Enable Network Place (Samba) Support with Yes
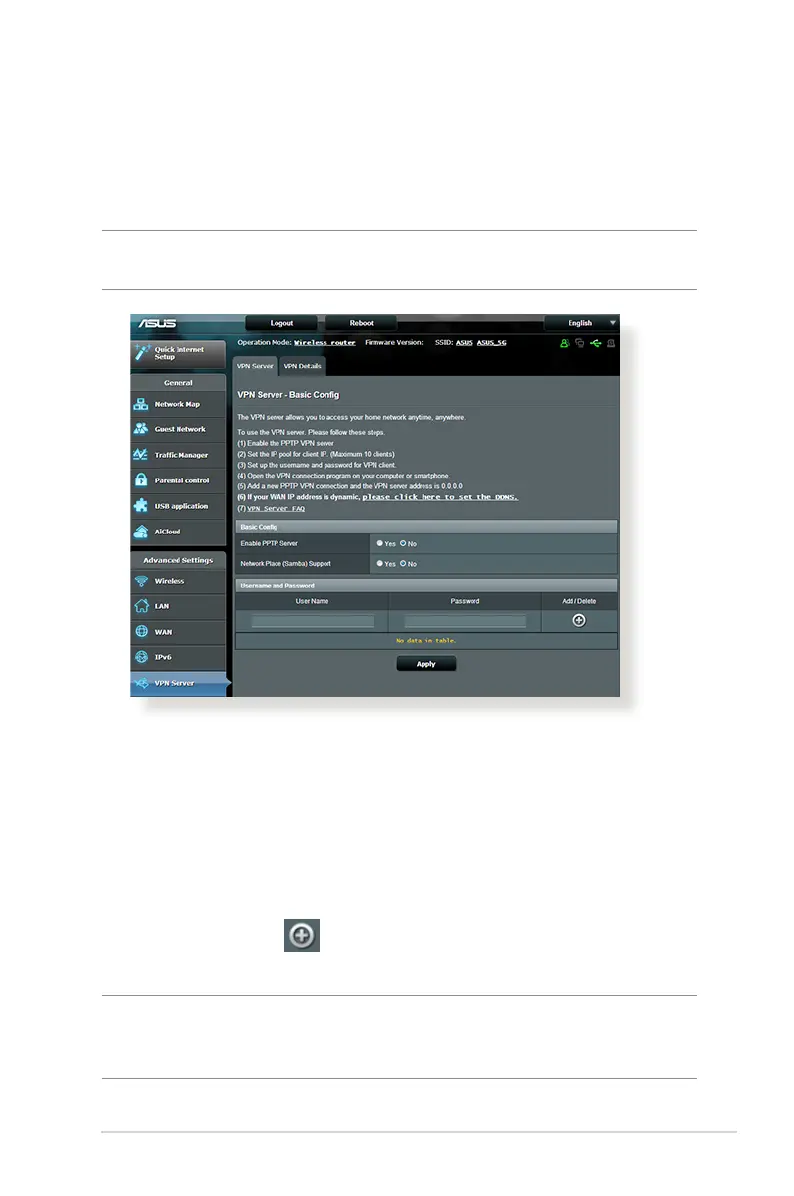 point(380,564)
